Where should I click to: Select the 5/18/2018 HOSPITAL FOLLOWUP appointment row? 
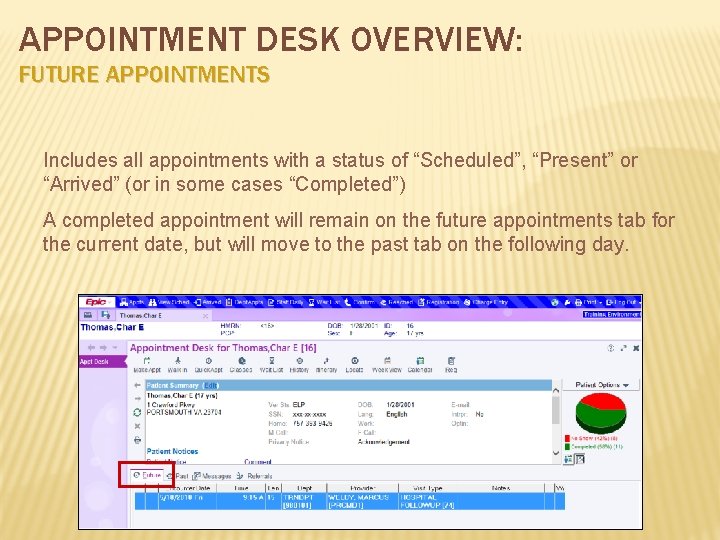click(349, 501)
